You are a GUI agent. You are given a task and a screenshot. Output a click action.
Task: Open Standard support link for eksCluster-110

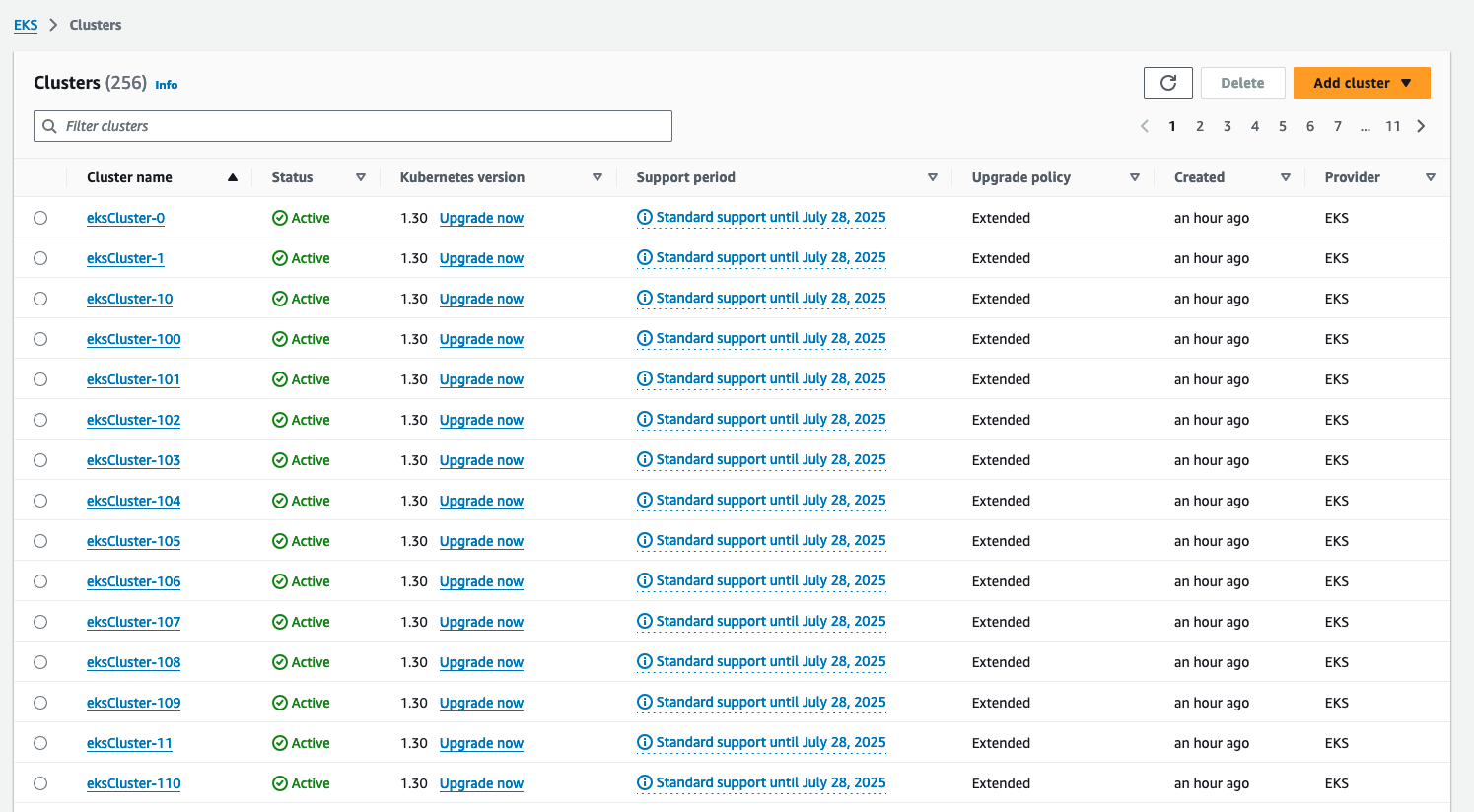(x=771, y=782)
